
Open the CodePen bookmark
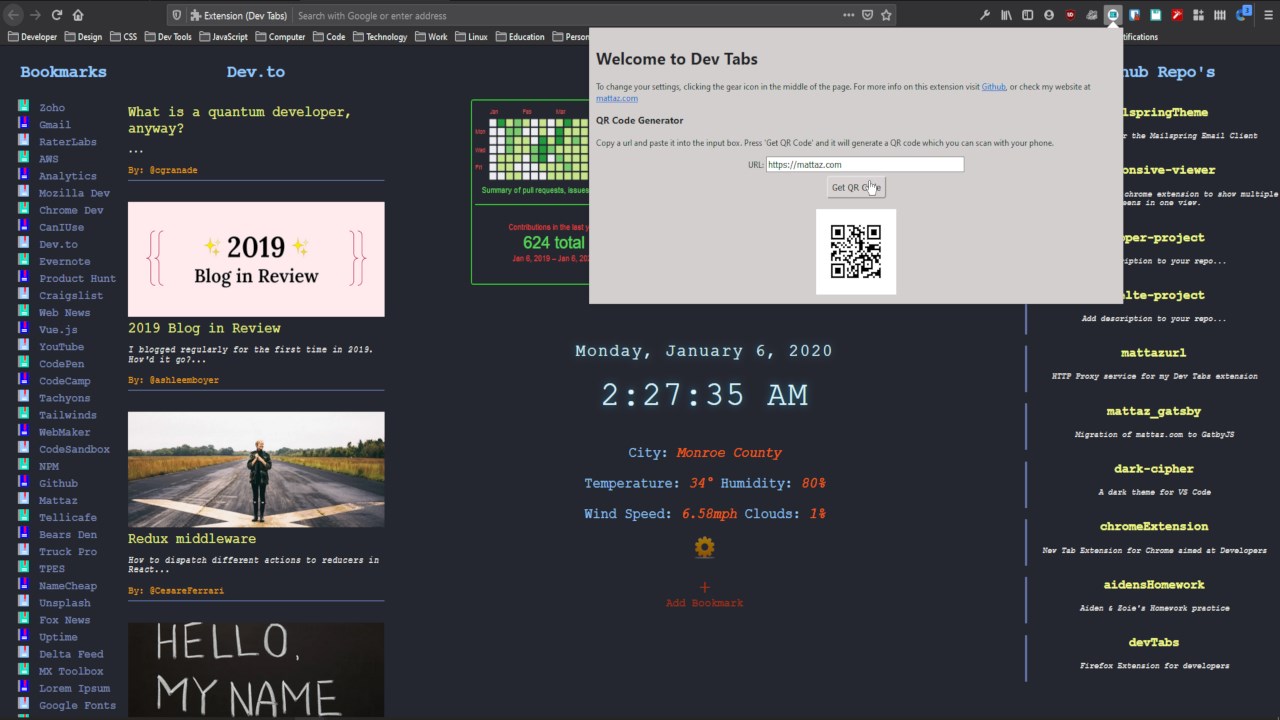coord(62,364)
